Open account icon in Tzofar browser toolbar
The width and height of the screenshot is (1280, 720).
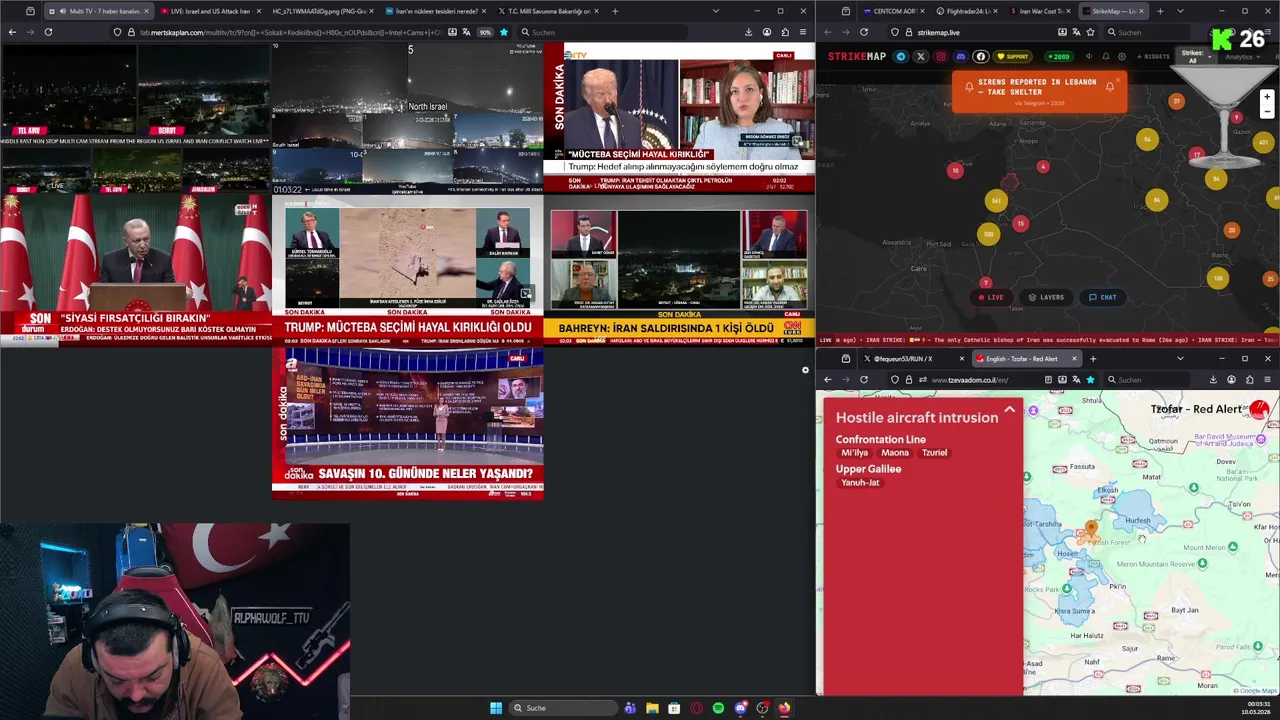(1232, 380)
